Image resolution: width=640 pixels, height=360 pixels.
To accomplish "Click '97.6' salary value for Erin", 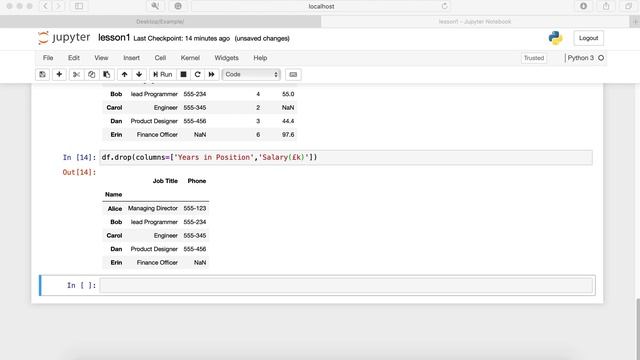I will click(288, 135).
